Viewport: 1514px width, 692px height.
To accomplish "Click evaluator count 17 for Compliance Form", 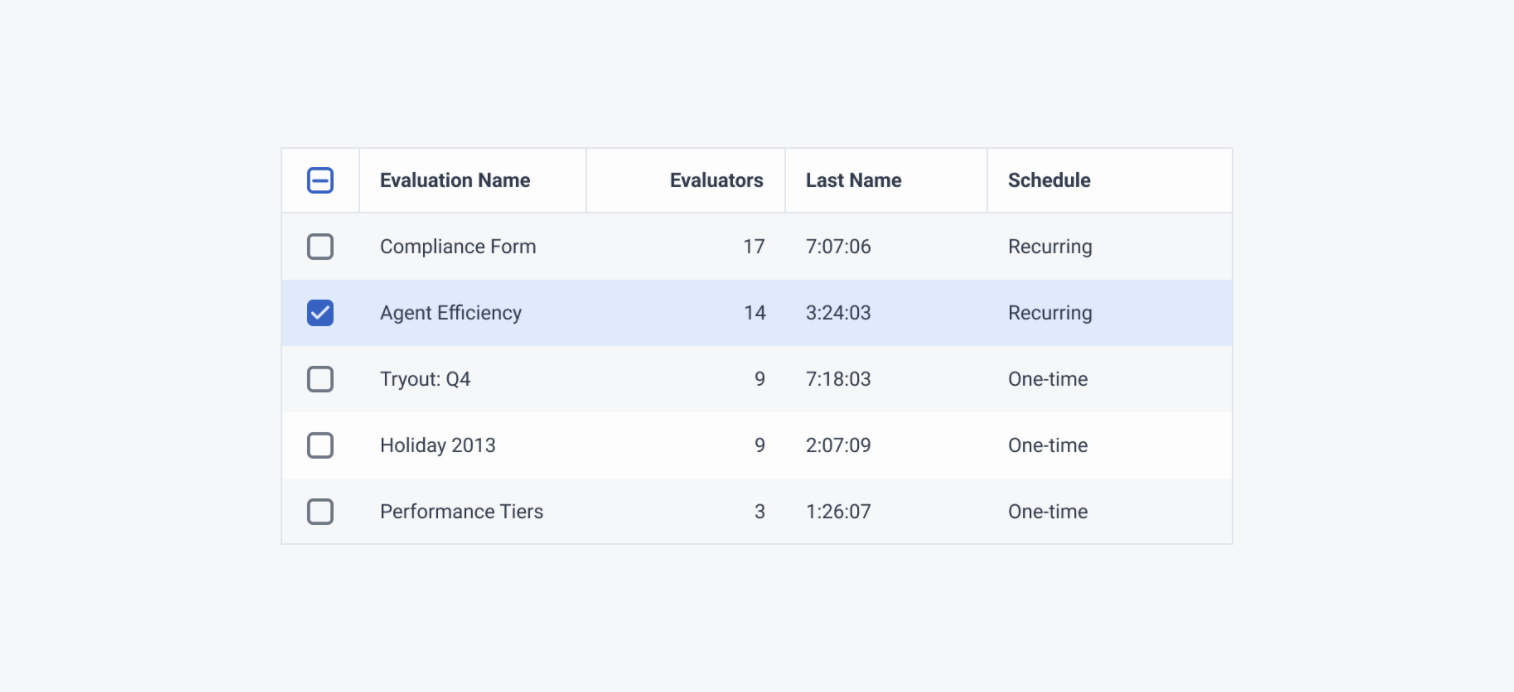I will click(754, 247).
